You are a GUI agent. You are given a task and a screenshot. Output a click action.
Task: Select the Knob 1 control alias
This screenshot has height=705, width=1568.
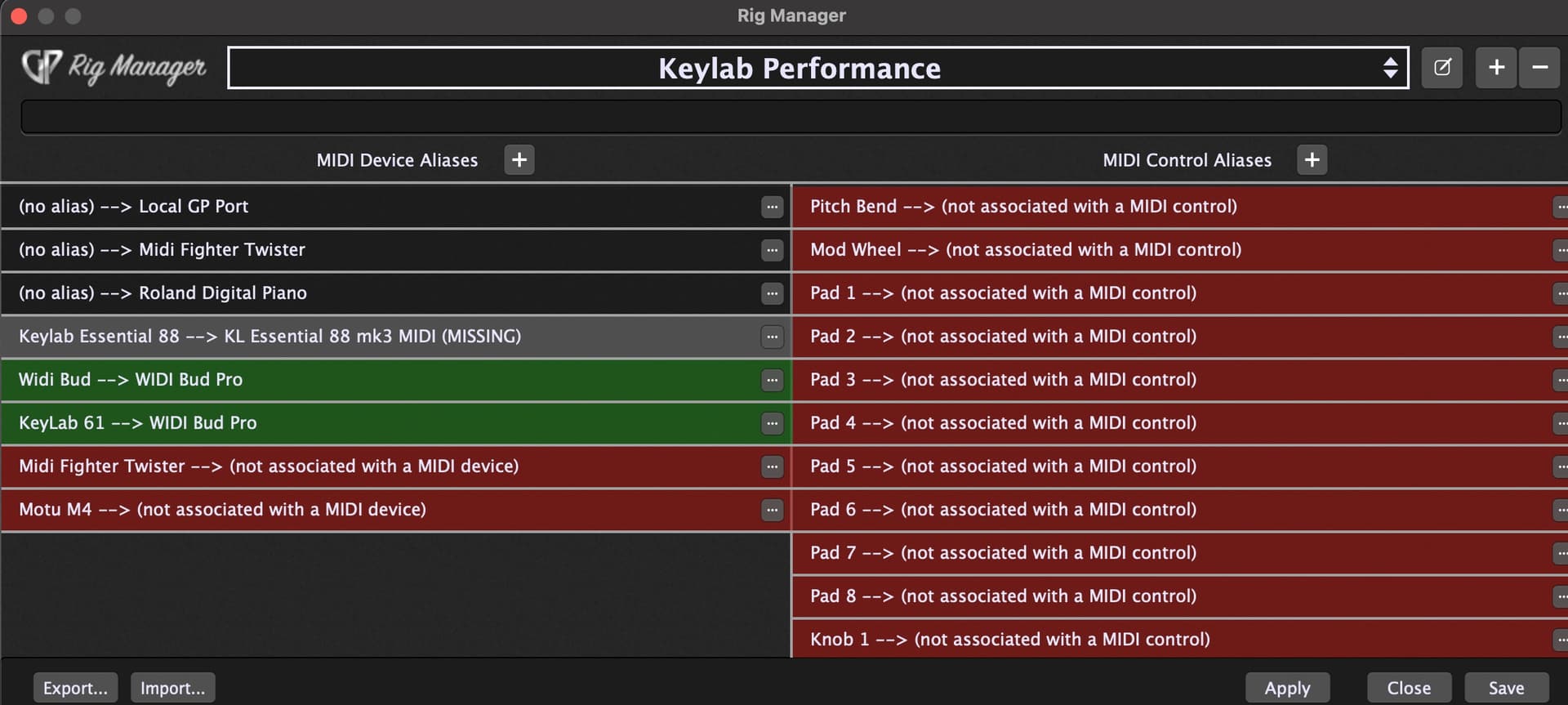1180,639
